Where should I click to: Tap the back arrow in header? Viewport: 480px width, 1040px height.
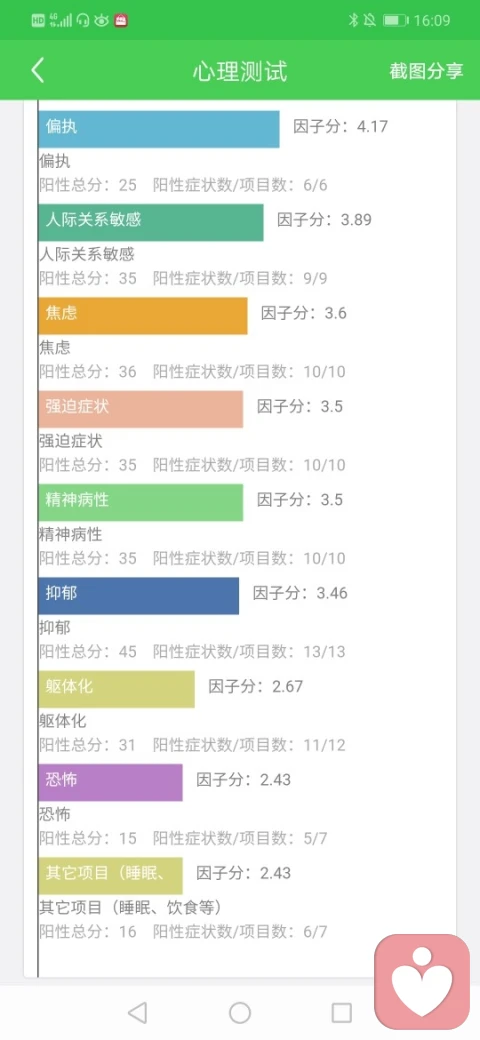(x=38, y=70)
